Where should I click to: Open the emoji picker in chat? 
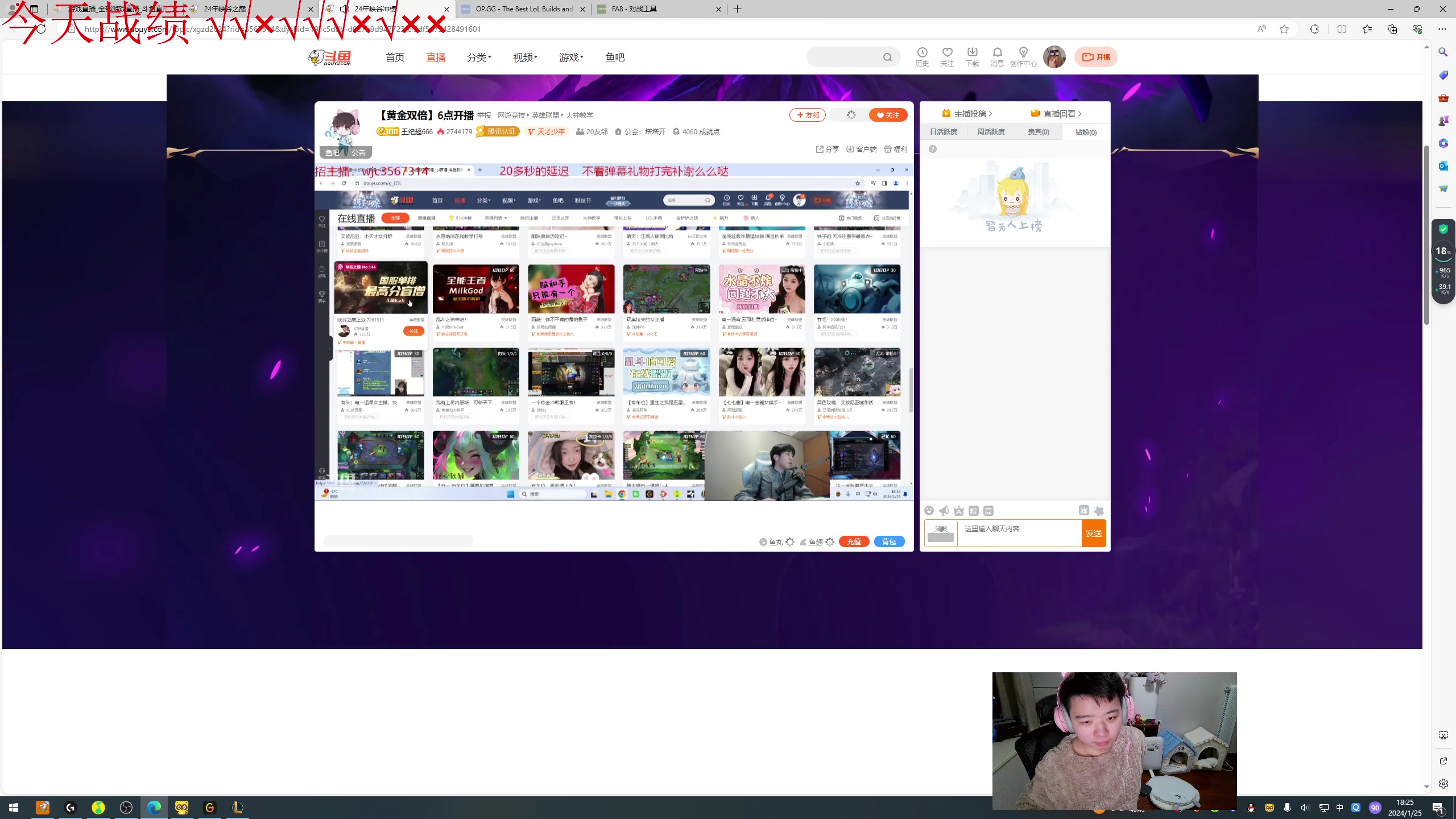pyautogui.click(x=929, y=511)
